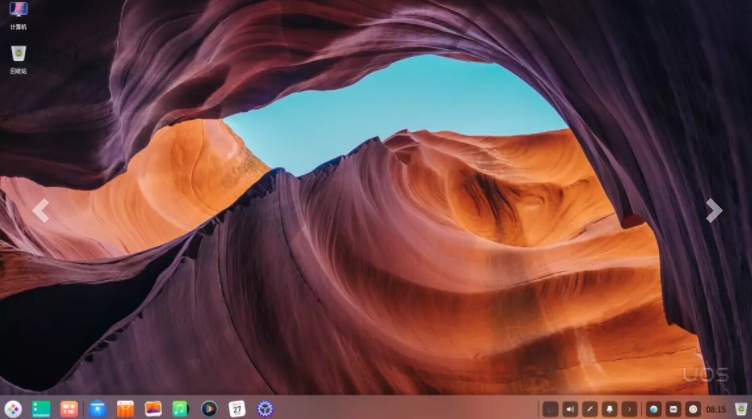Viewport: 752px width, 419px height.
Task: Open the launcher at the dock's left end
Action: 13,408
